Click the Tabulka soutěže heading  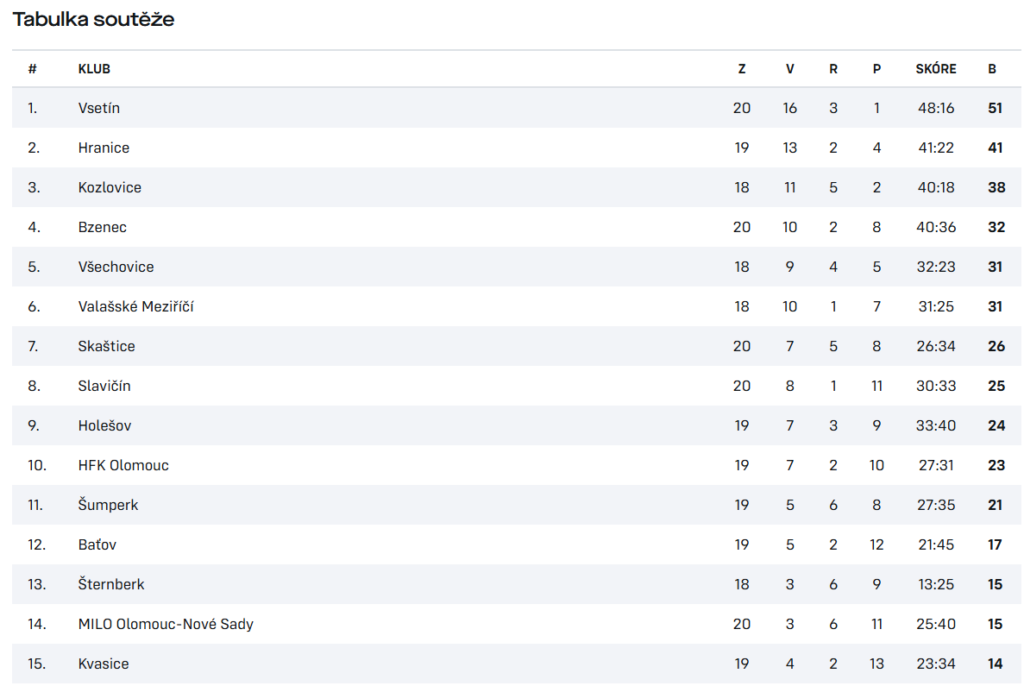[93, 19]
